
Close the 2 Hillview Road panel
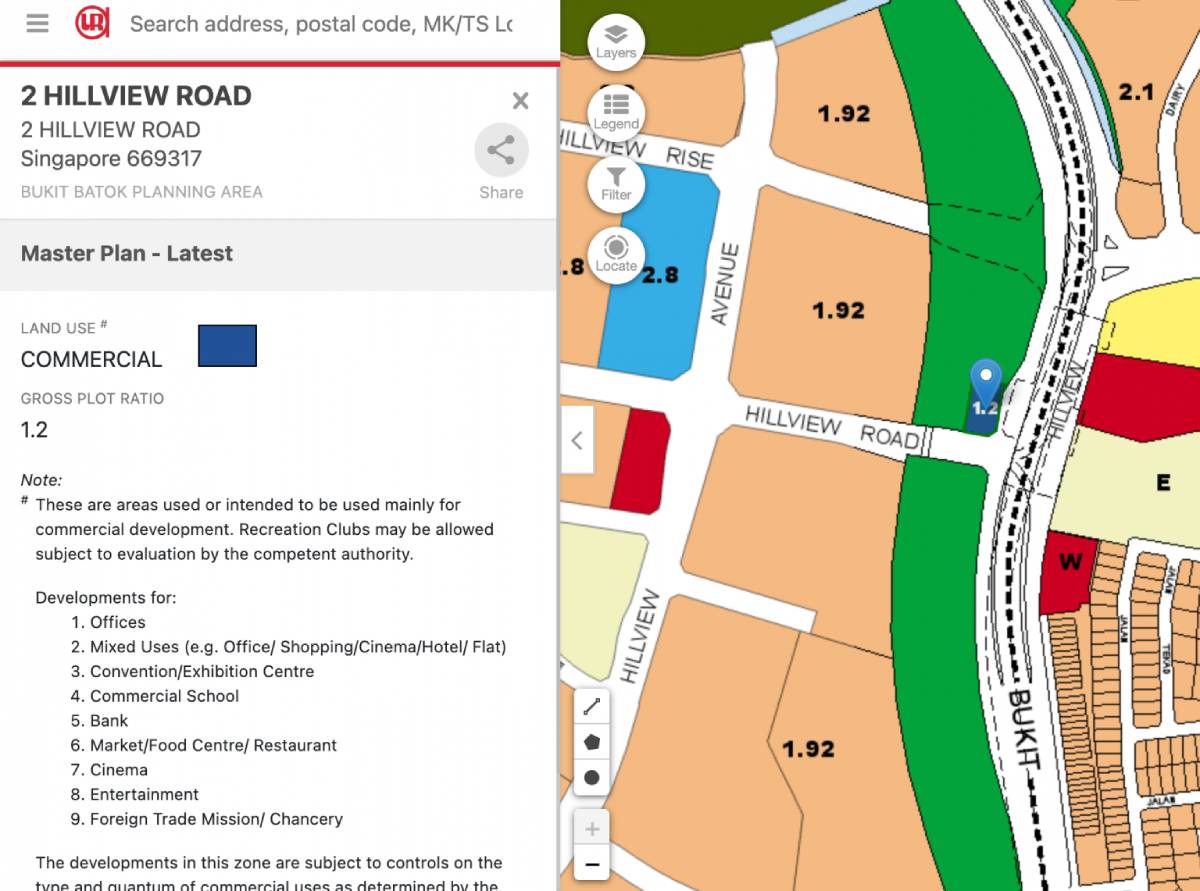(520, 100)
